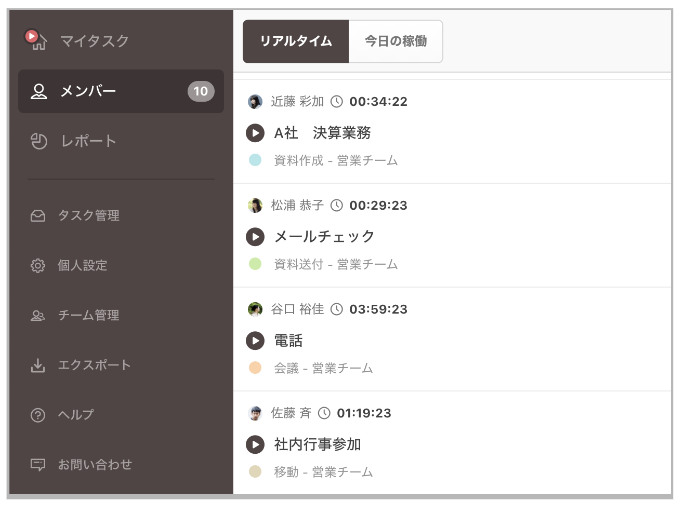Click the チーム管理 people icon

38,315
